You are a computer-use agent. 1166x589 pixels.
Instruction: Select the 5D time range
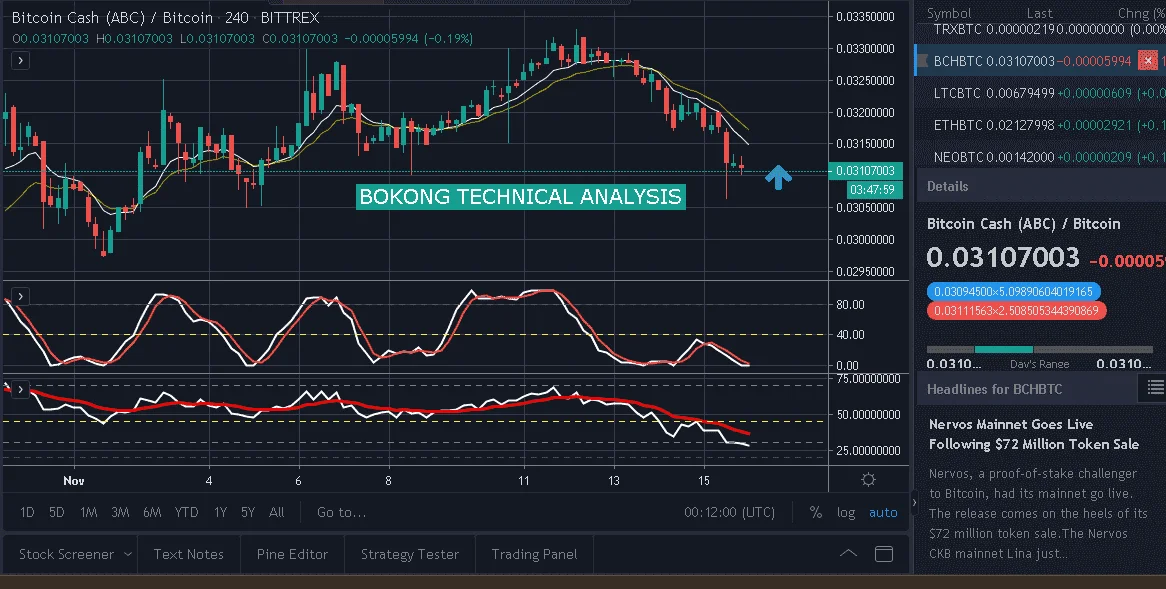[x=57, y=512]
